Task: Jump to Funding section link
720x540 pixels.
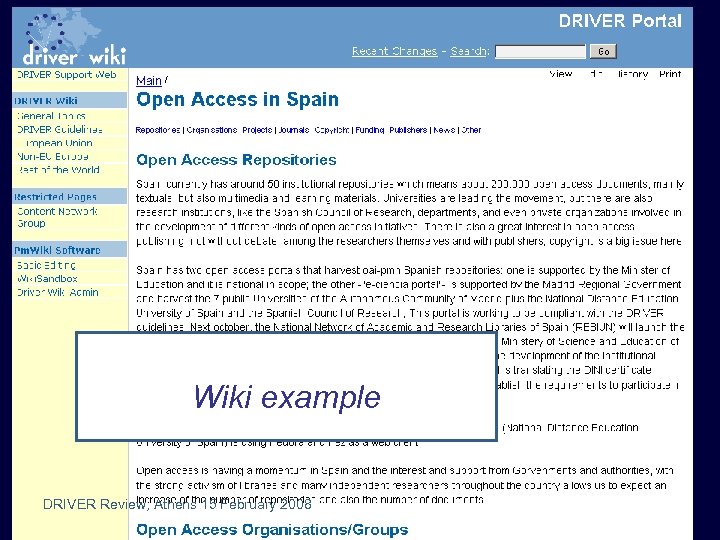Action: pyautogui.click(x=370, y=130)
